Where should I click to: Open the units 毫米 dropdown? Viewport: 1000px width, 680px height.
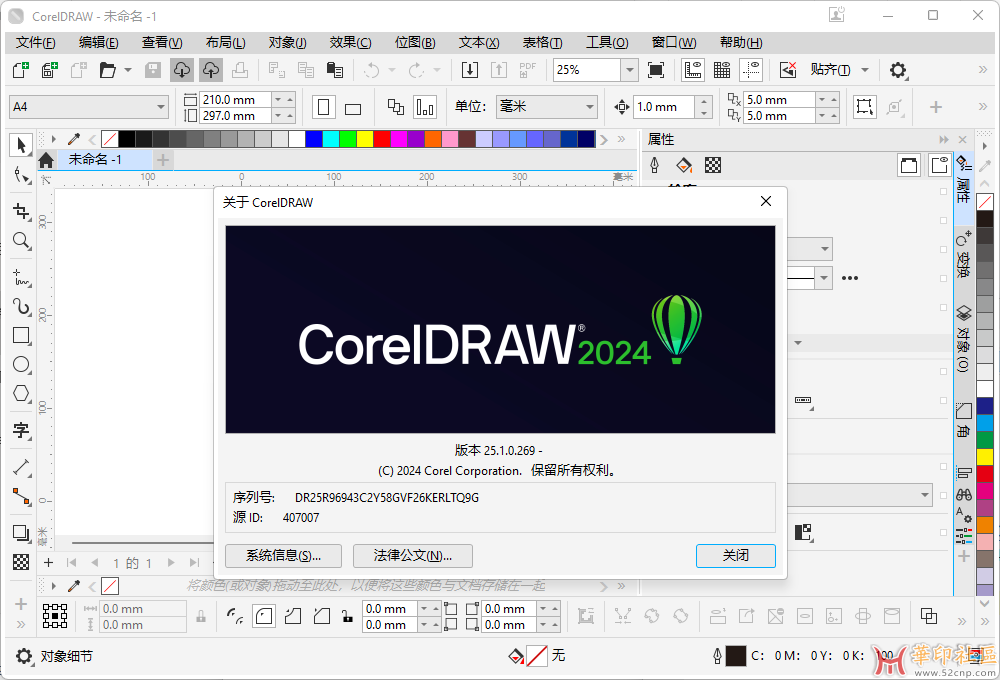pos(590,107)
